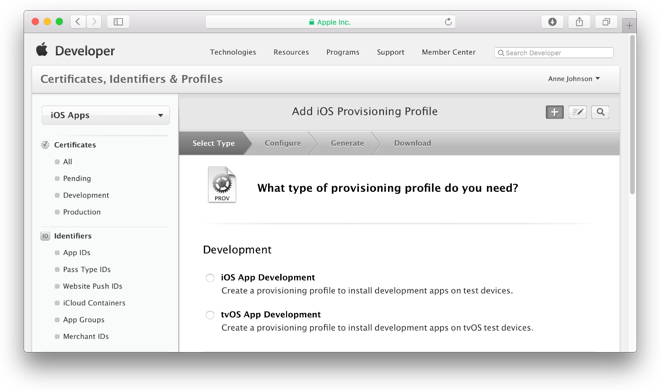Show Pending certificates
Viewport: 661px width, 391px height.
77,179
